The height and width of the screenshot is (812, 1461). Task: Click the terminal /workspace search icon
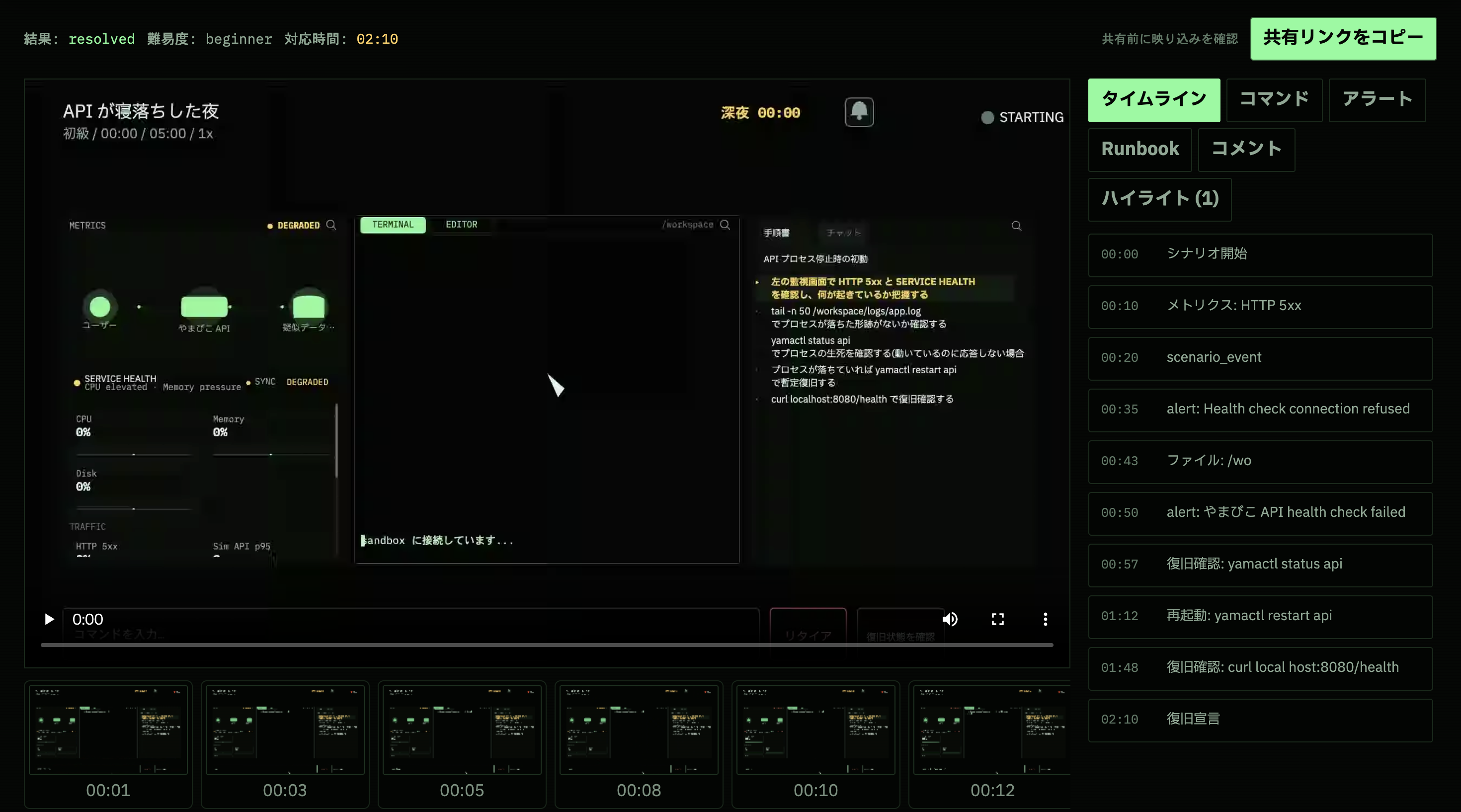(725, 225)
